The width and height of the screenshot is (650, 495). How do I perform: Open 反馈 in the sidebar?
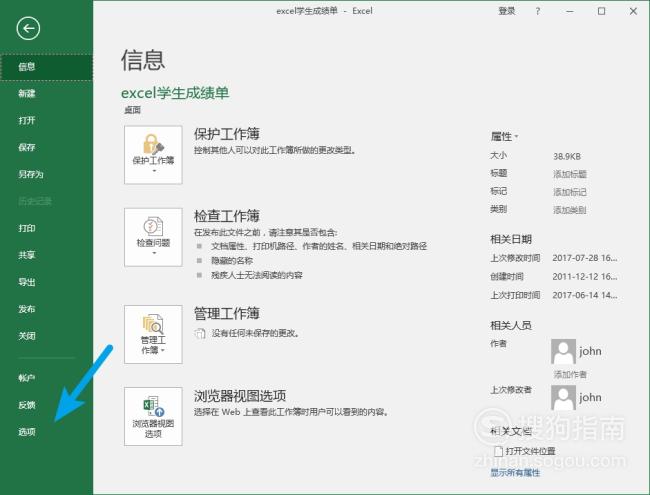[46, 405]
